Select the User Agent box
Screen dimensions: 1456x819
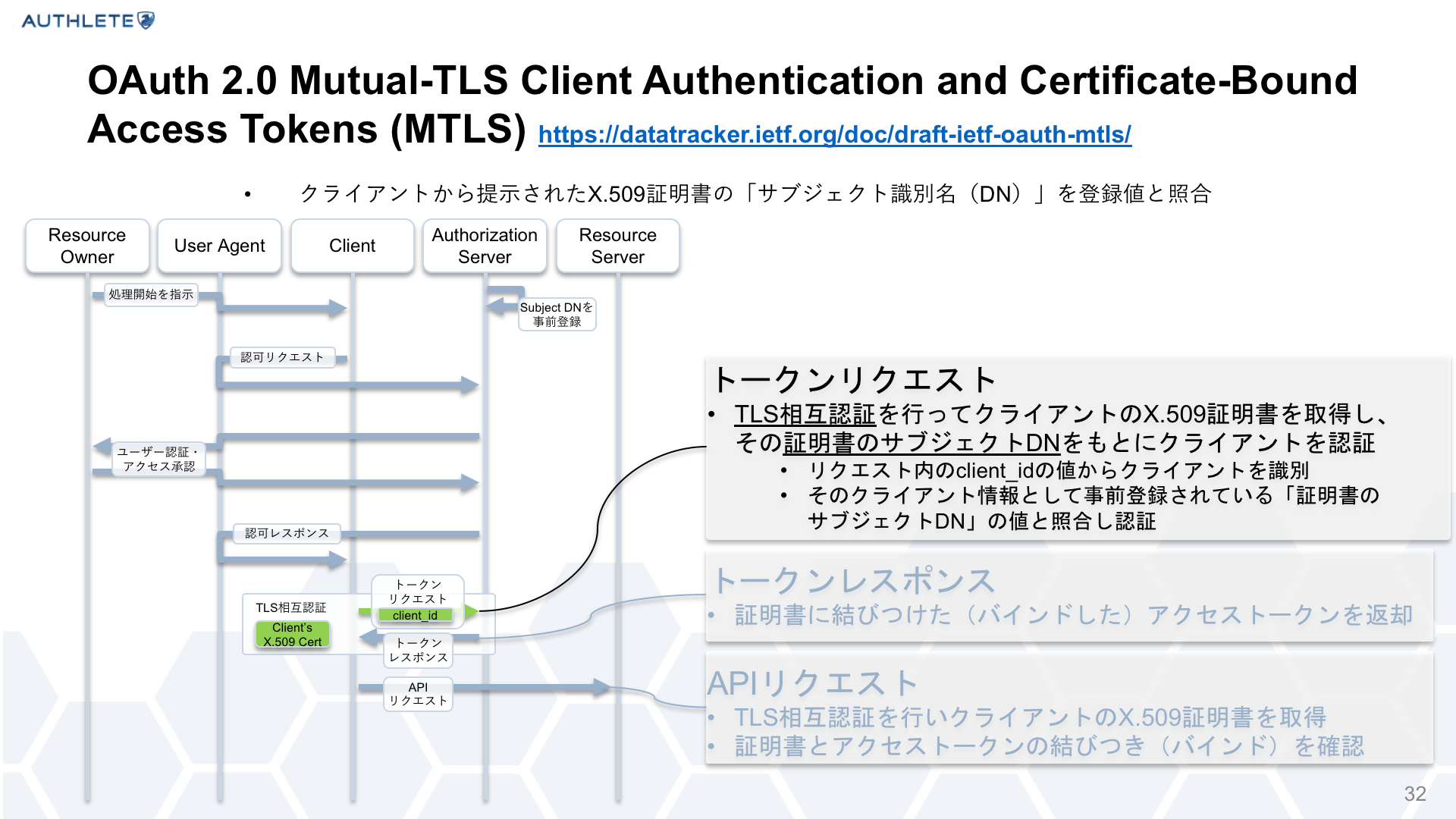[x=219, y=246]
